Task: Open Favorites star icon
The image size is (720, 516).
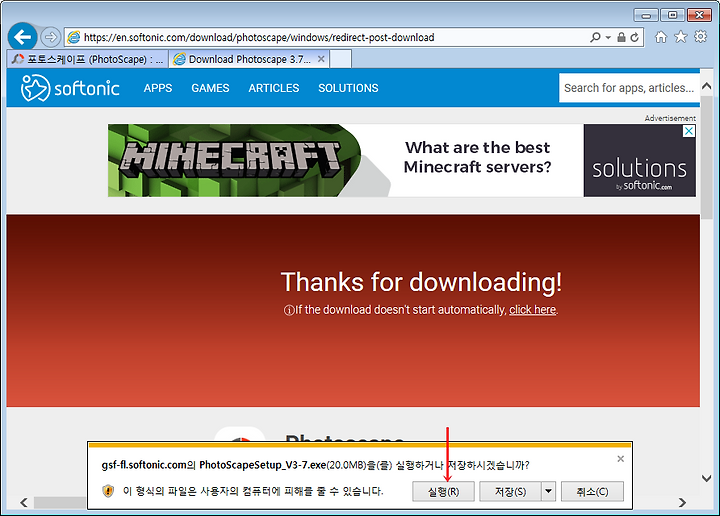Action: tap(681, 37)
